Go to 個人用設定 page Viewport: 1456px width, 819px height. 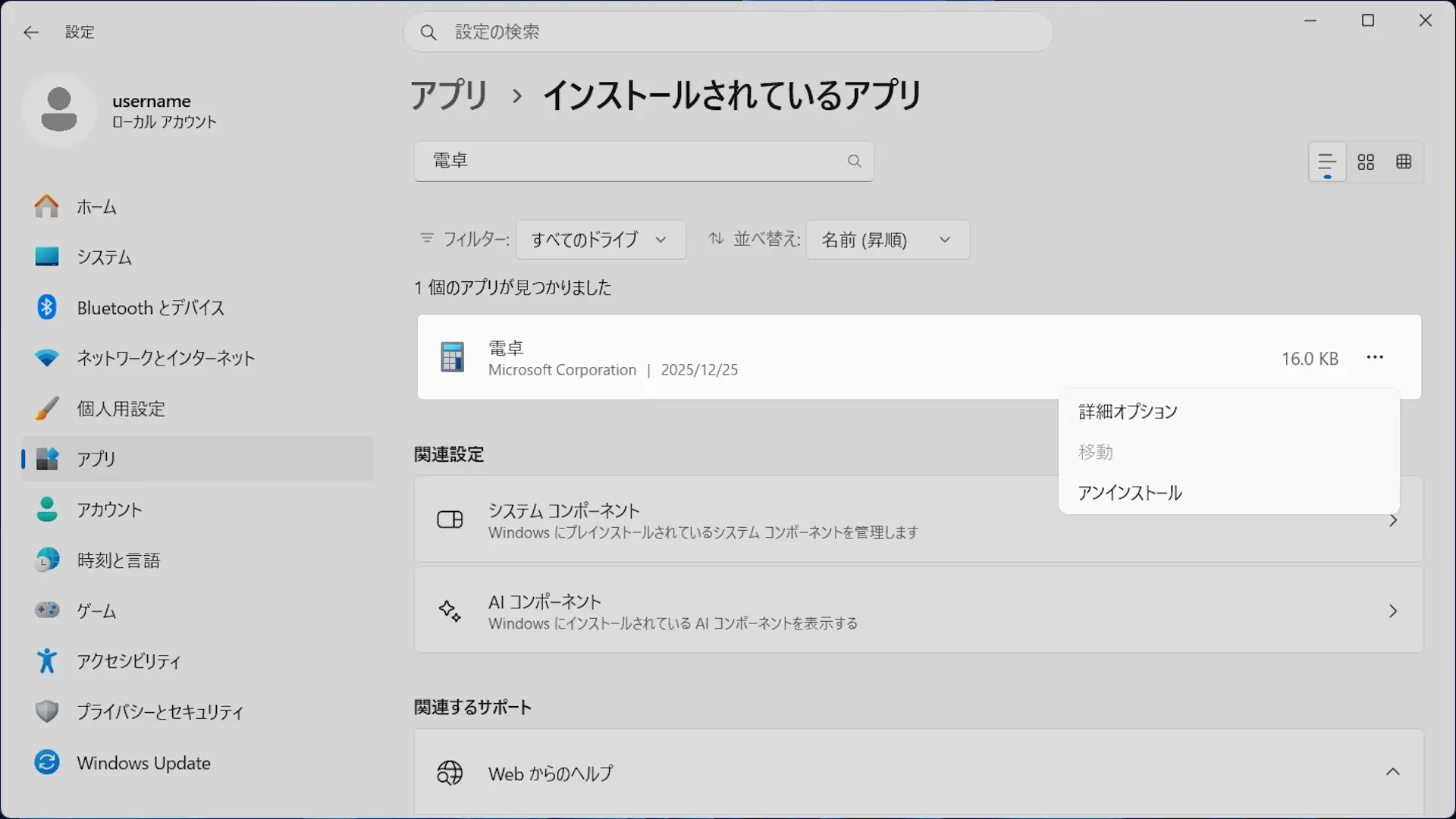[x=197, y=408]
